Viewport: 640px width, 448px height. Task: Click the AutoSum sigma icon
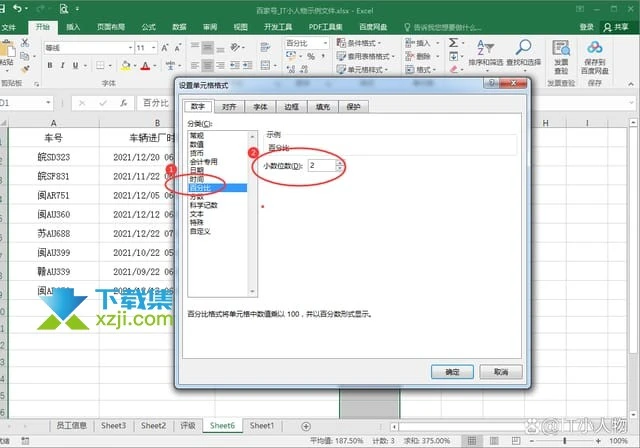[453, 42]
